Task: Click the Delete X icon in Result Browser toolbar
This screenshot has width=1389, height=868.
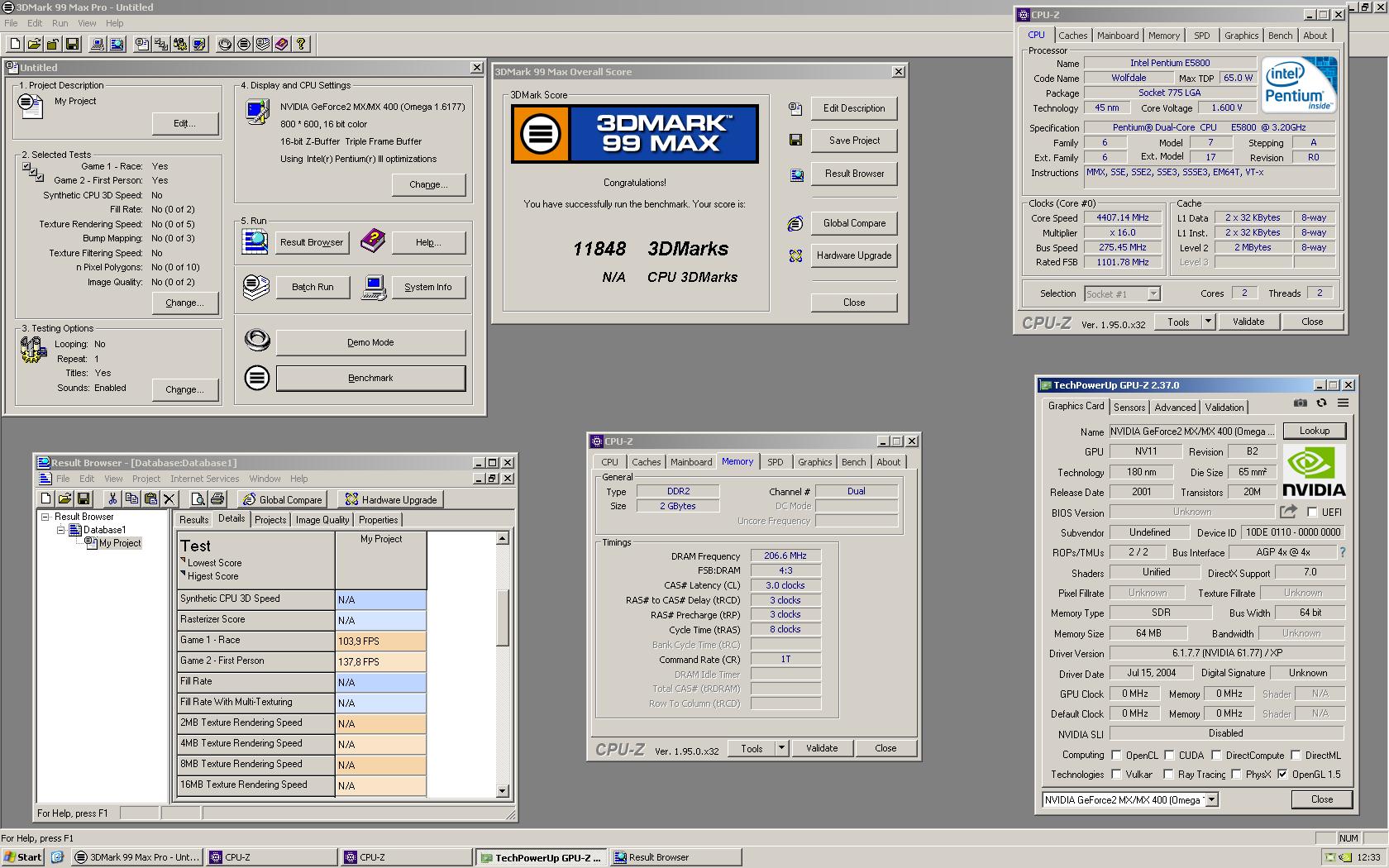Action: click(169, 498)
